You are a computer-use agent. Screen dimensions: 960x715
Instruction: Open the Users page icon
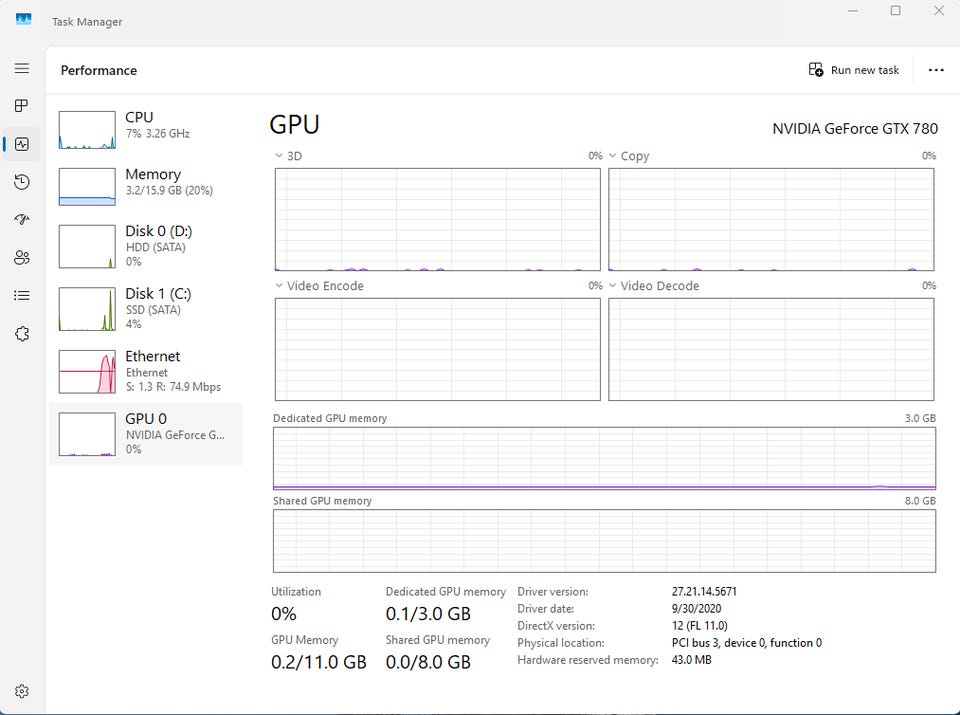click(22, 258)
